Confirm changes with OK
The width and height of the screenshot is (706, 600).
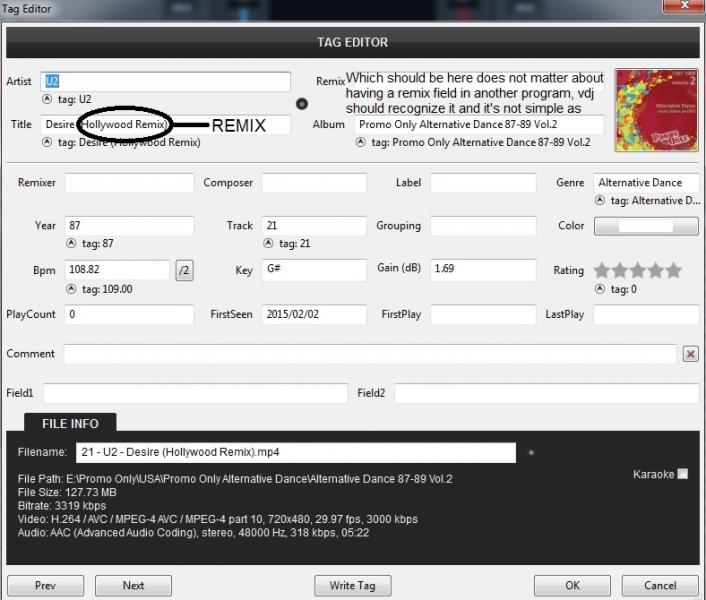point(572,586)
